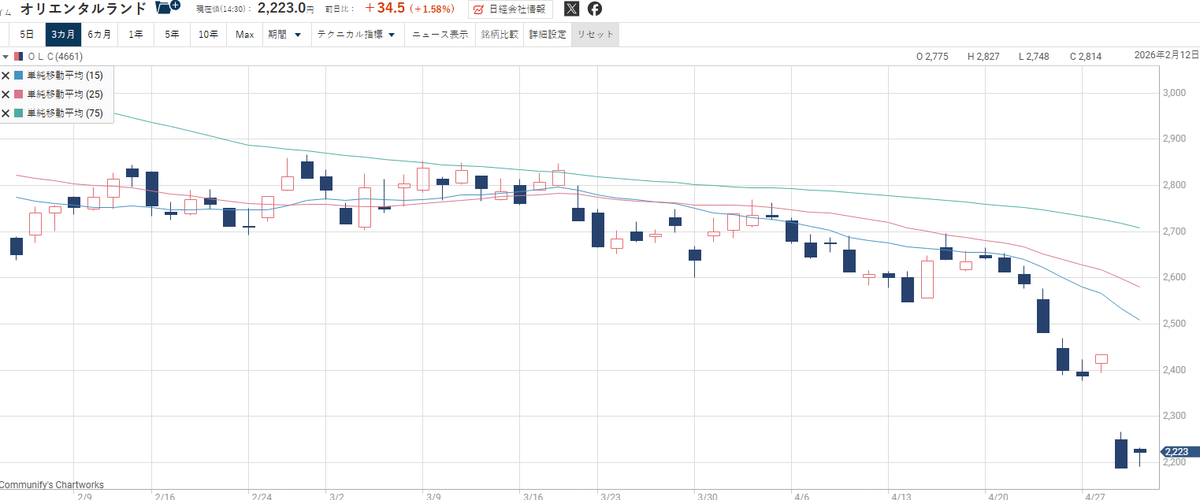
Task: Click the 2/24 date axis label
Action: click(262, 495)
